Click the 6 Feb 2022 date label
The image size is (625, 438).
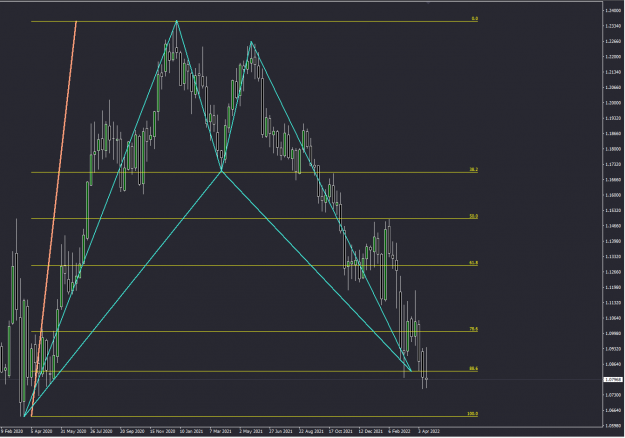(x=399, y=431)
